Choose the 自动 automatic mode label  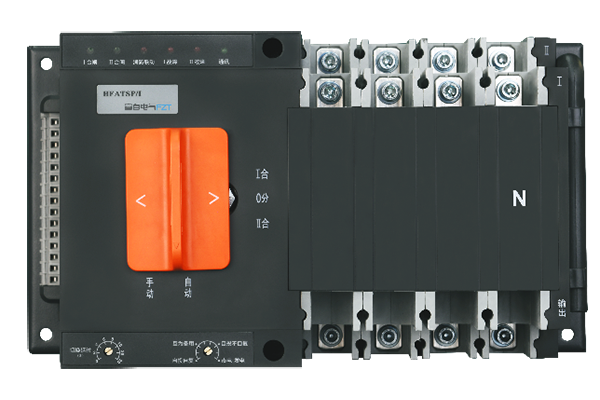tap(187, 287)
